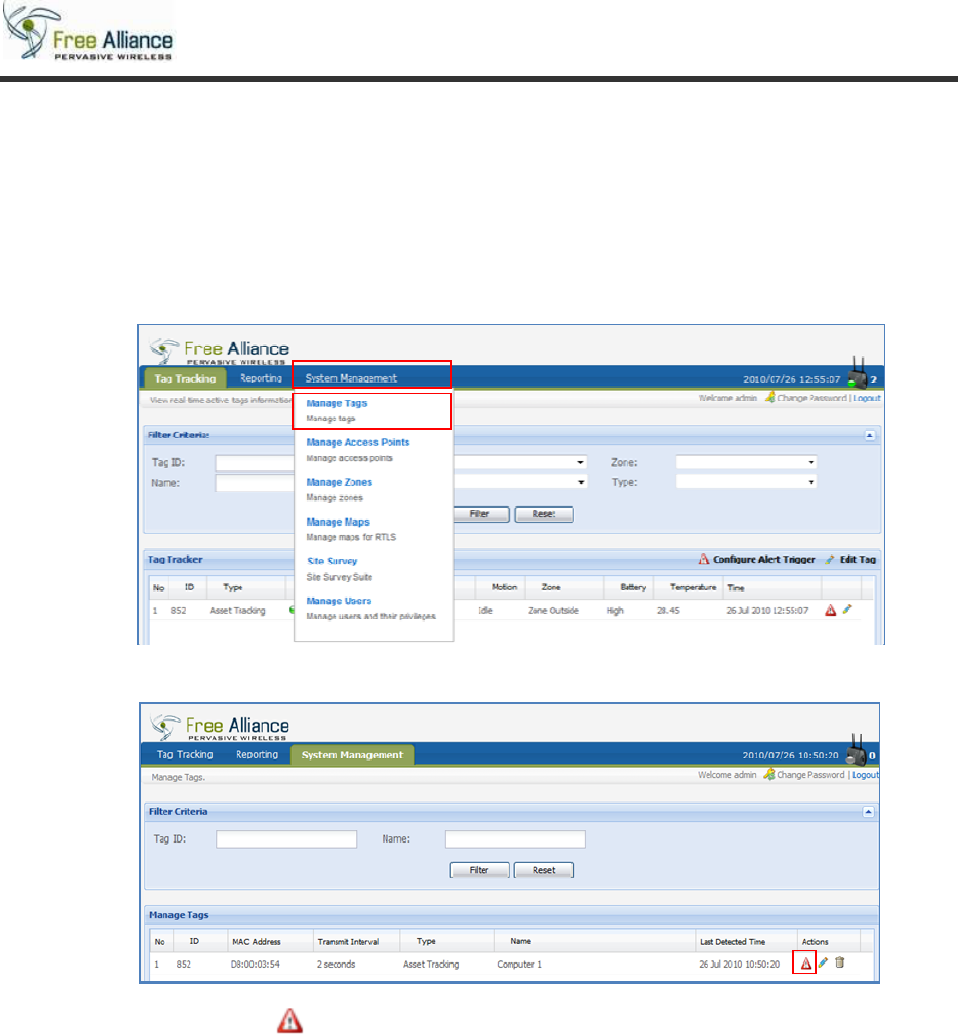Click key icon beside upper Change Password
This screenshot has height=1035, width=958.
tap(770, 397)
